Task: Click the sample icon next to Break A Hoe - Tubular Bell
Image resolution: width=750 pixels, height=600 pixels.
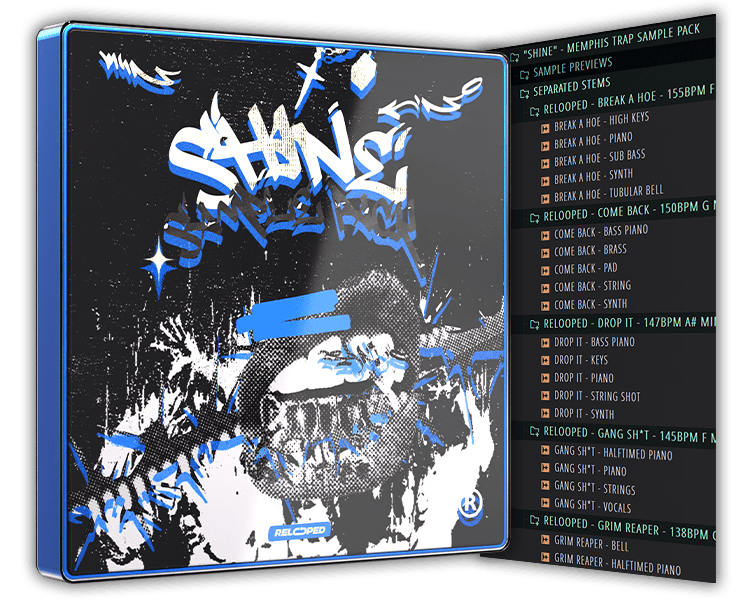Action: click(543, 195)
